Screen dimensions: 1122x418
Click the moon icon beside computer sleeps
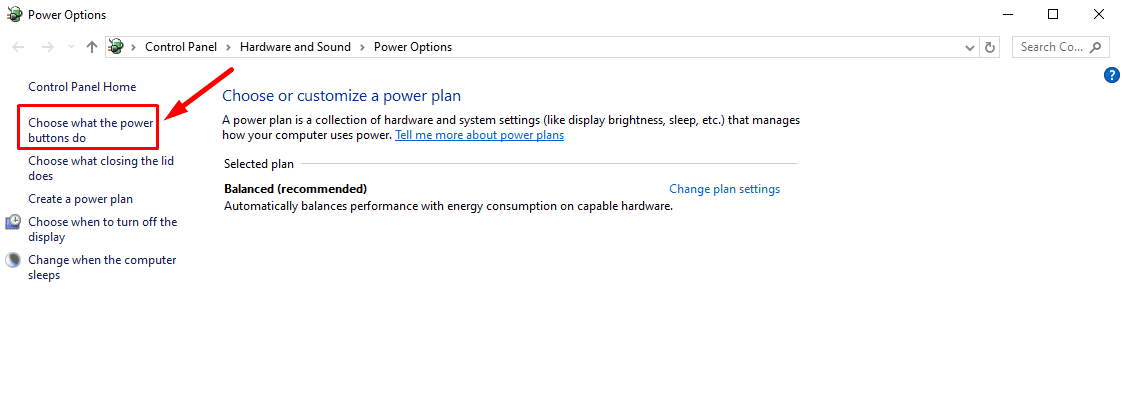coord(13,260)
